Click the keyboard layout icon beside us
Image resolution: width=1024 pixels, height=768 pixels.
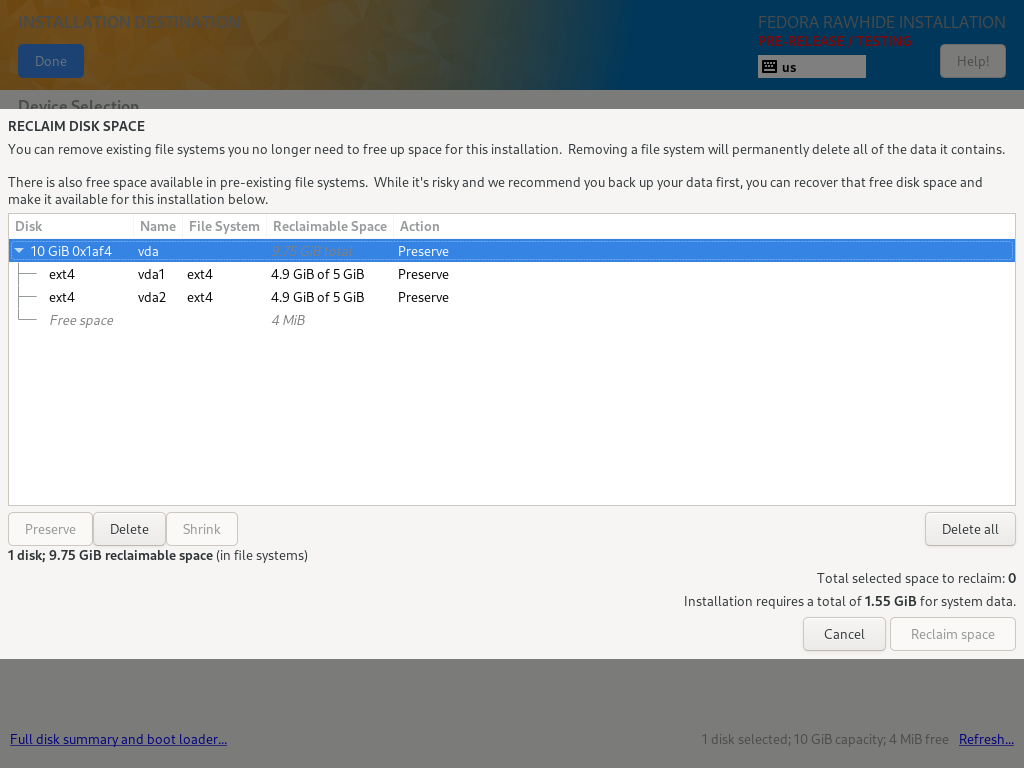click(769, 67)
